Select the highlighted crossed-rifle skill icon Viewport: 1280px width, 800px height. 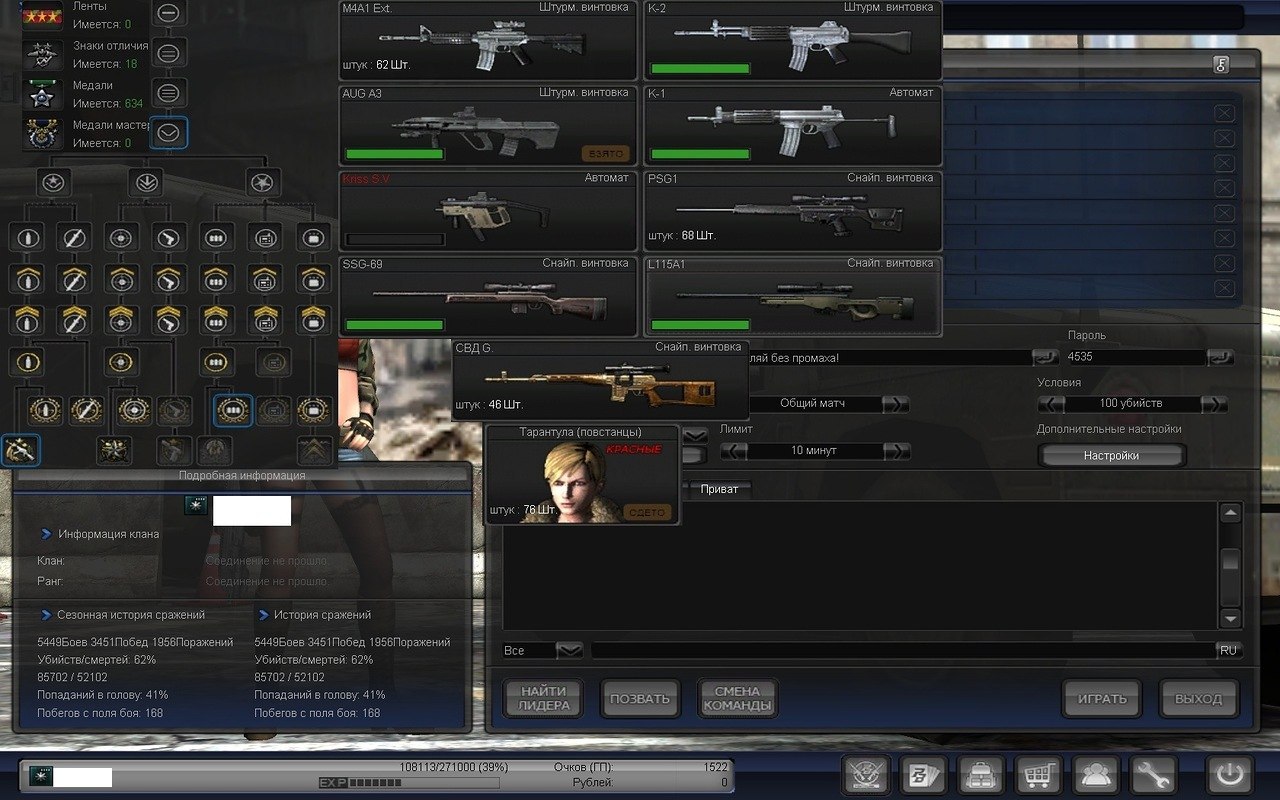[x=20, y=451]
